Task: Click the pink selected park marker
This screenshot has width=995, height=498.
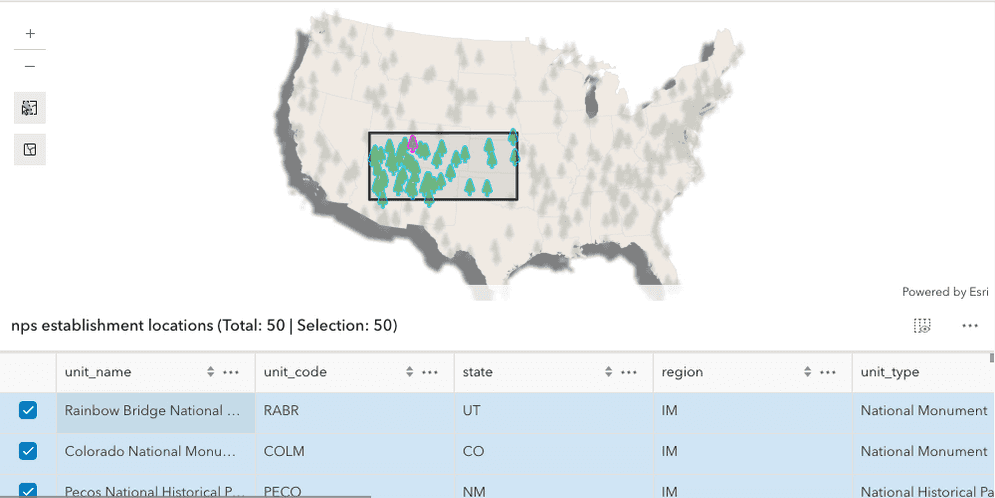Action: 412,143
